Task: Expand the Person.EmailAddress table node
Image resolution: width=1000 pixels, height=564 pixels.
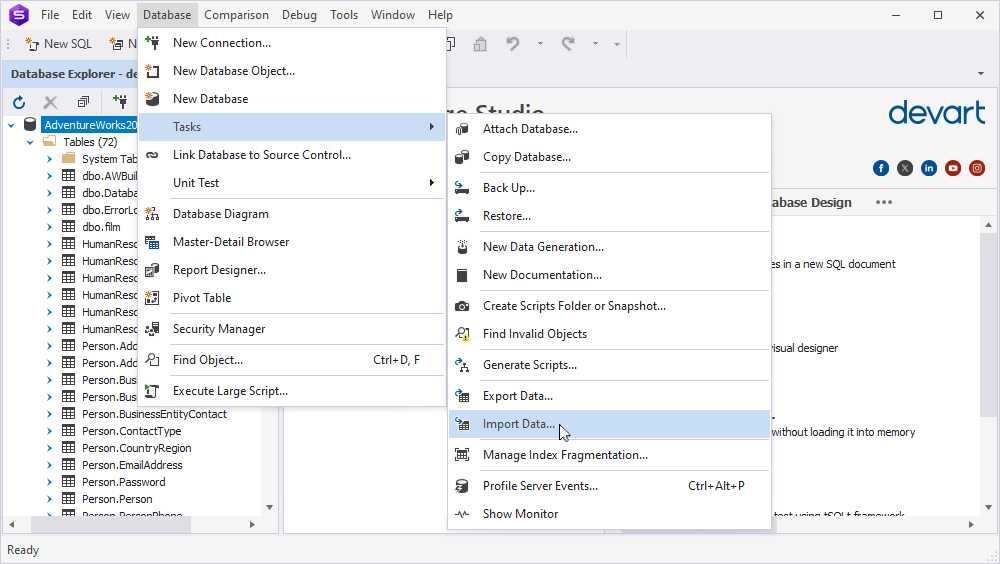Action: click(x=49, y=465)
